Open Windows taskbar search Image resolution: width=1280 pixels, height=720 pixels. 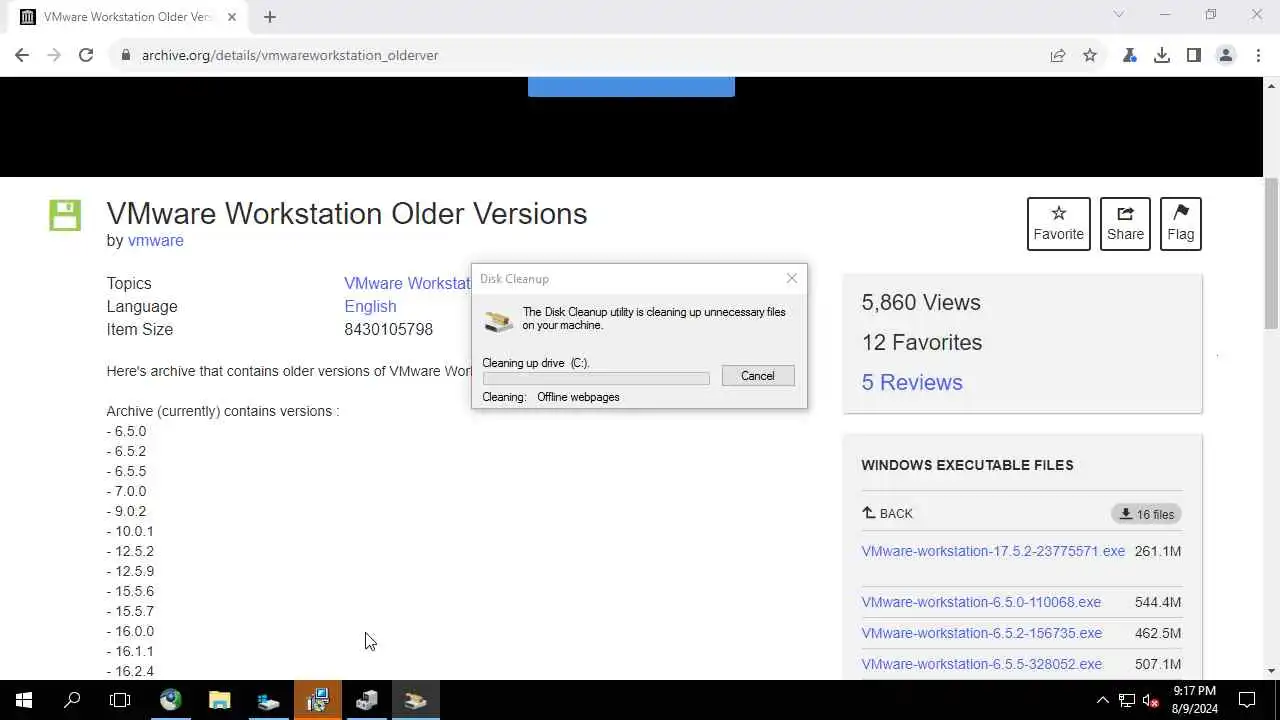[72, 700]
